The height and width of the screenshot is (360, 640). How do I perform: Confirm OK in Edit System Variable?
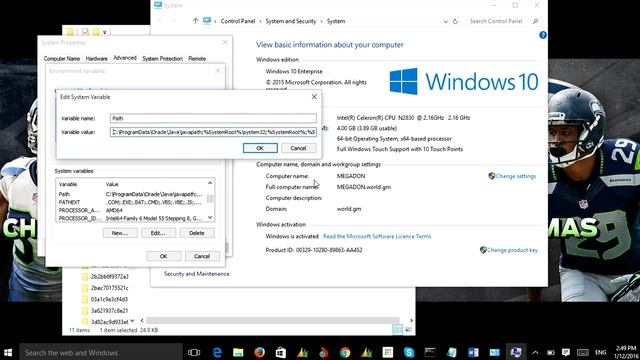[260, 148]
